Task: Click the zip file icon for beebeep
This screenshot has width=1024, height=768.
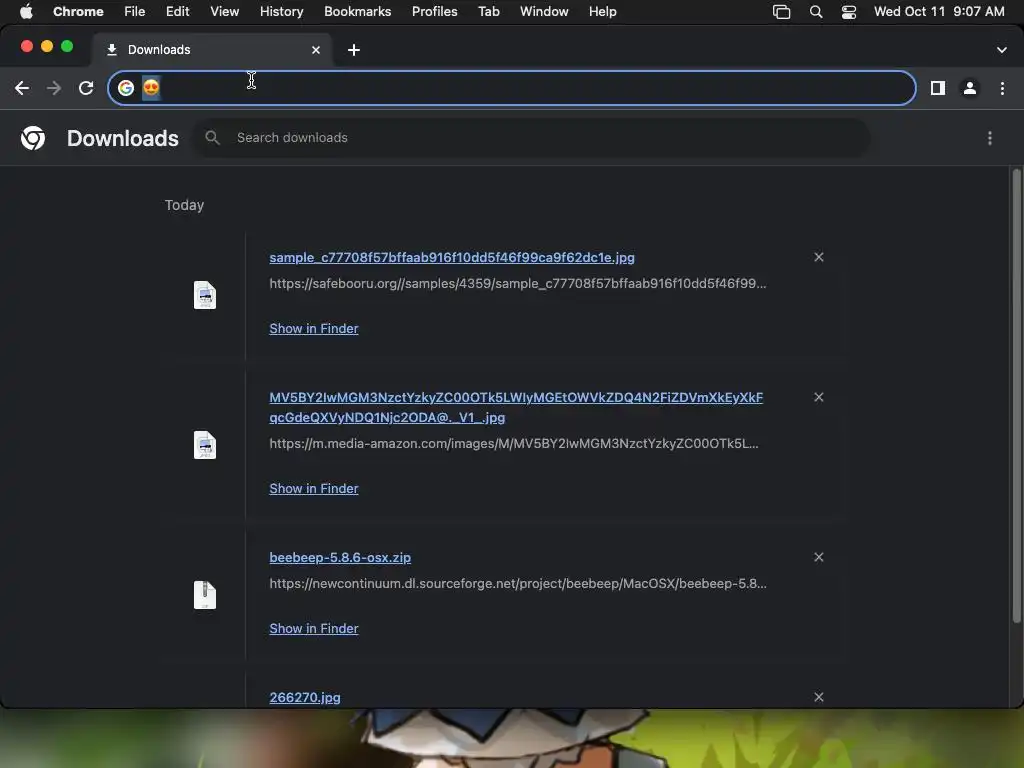Action: tap(205, 595)
